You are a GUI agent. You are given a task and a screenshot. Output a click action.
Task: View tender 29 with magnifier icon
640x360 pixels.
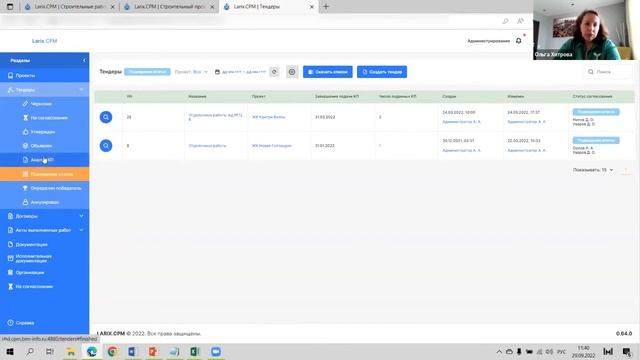pyautogui.click(x=106, y=117)
